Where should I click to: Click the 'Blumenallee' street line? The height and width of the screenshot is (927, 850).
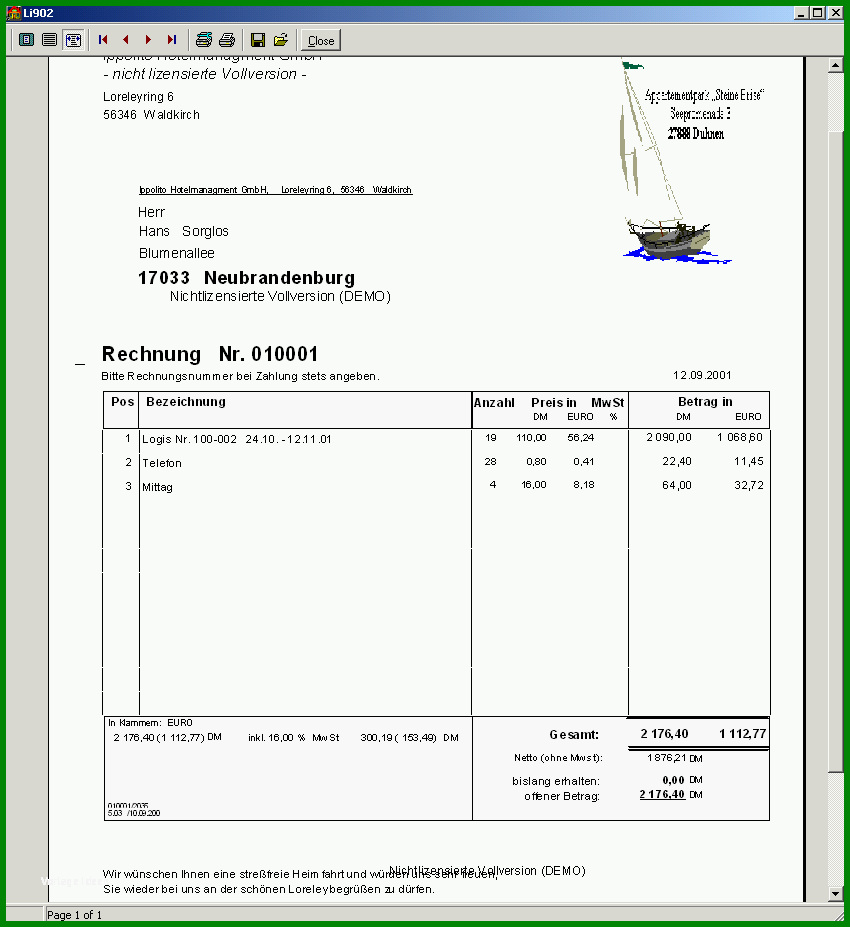pyautogui.click(x=177, y=253)
